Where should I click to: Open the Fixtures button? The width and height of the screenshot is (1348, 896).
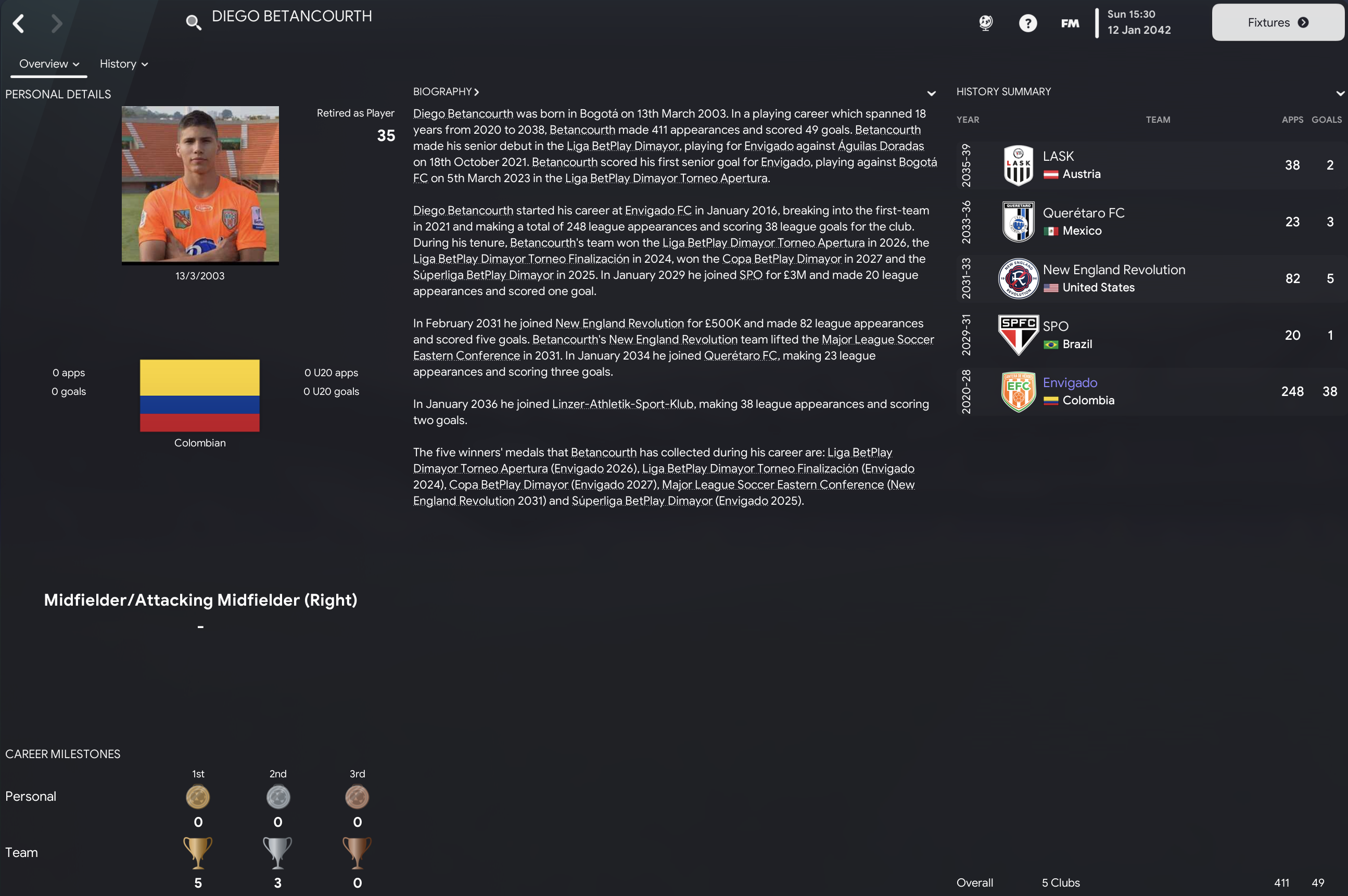[1278, 22]
